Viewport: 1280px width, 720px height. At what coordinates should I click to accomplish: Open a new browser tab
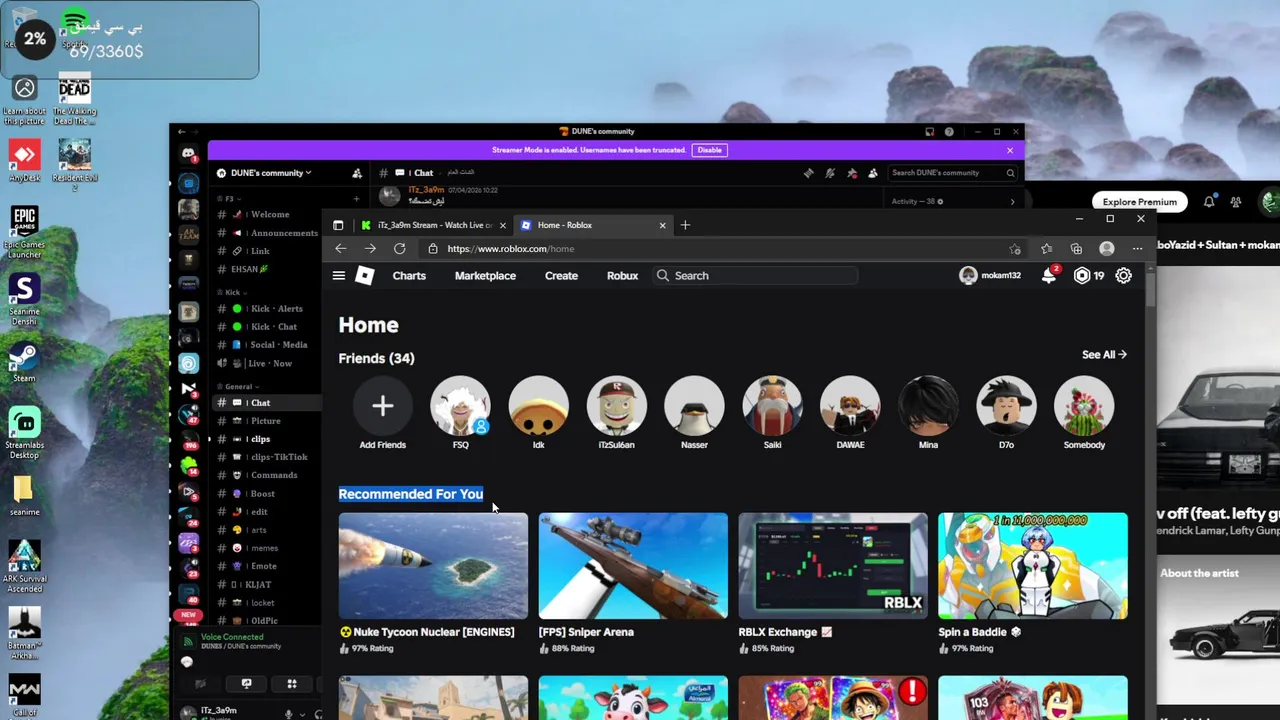[685, 225]
